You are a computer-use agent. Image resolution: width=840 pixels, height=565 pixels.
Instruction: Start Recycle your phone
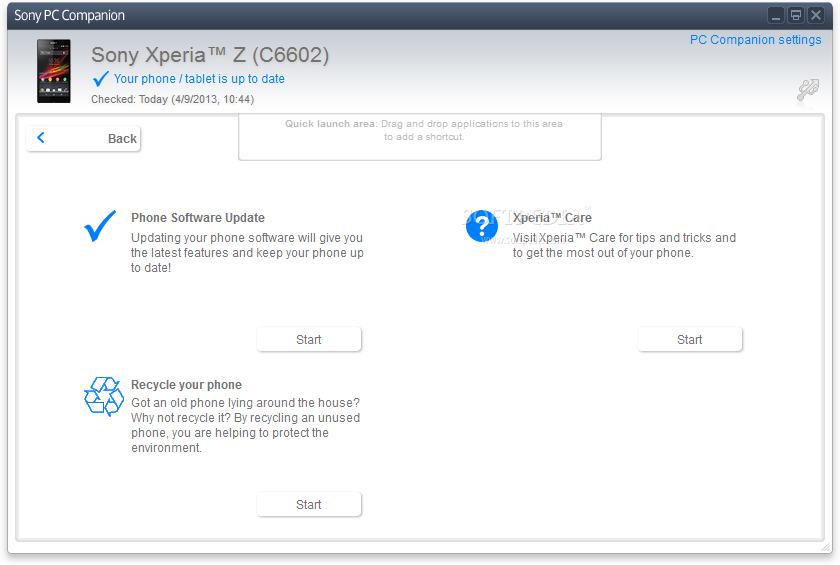(309, 504)
